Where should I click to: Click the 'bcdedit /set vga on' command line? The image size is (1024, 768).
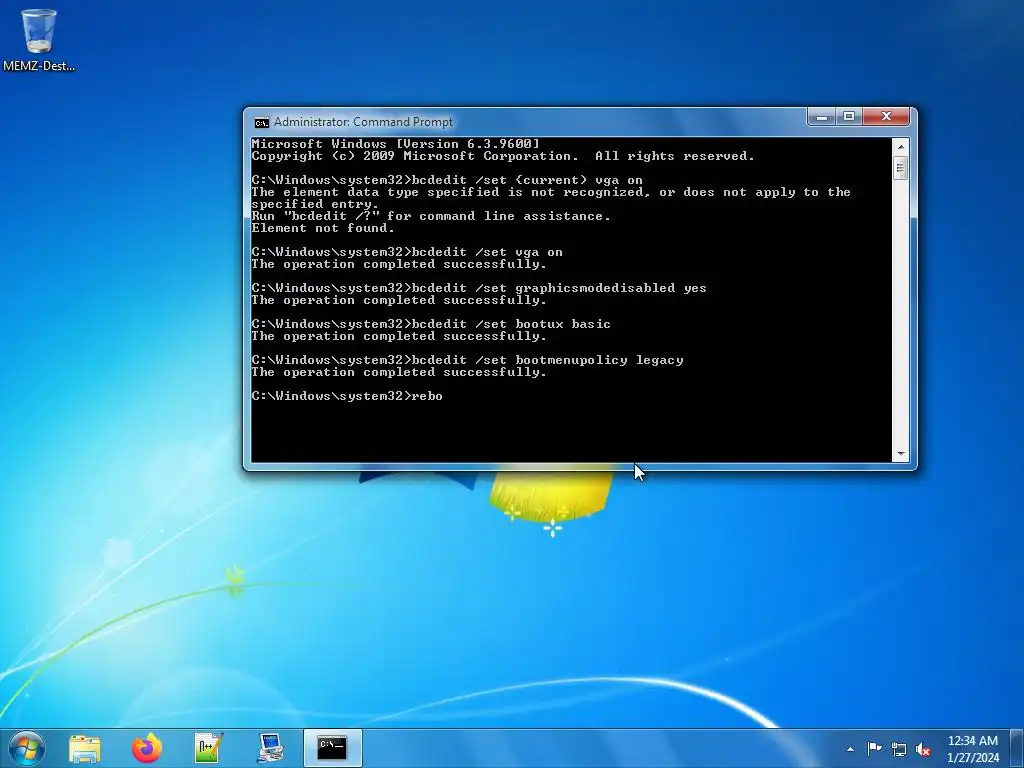[x=407, y=252]
